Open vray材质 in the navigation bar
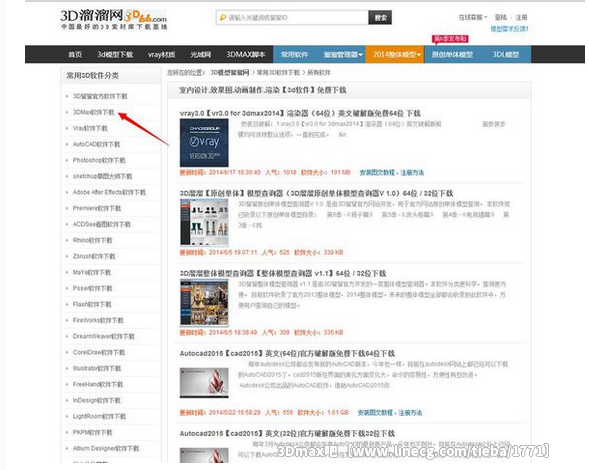 [161, 54]
